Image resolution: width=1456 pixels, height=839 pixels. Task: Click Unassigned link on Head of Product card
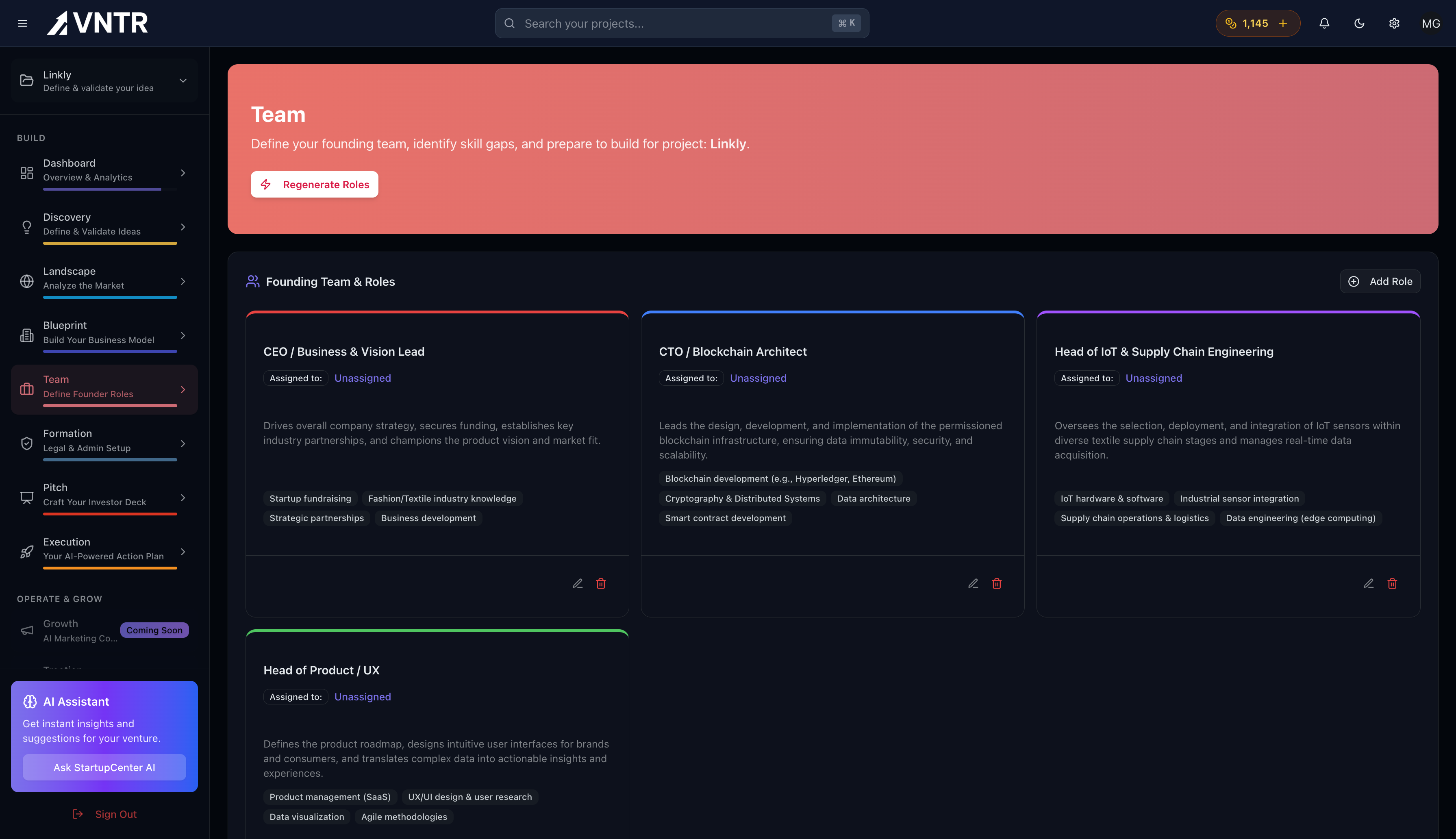click(x=362, y=697)
